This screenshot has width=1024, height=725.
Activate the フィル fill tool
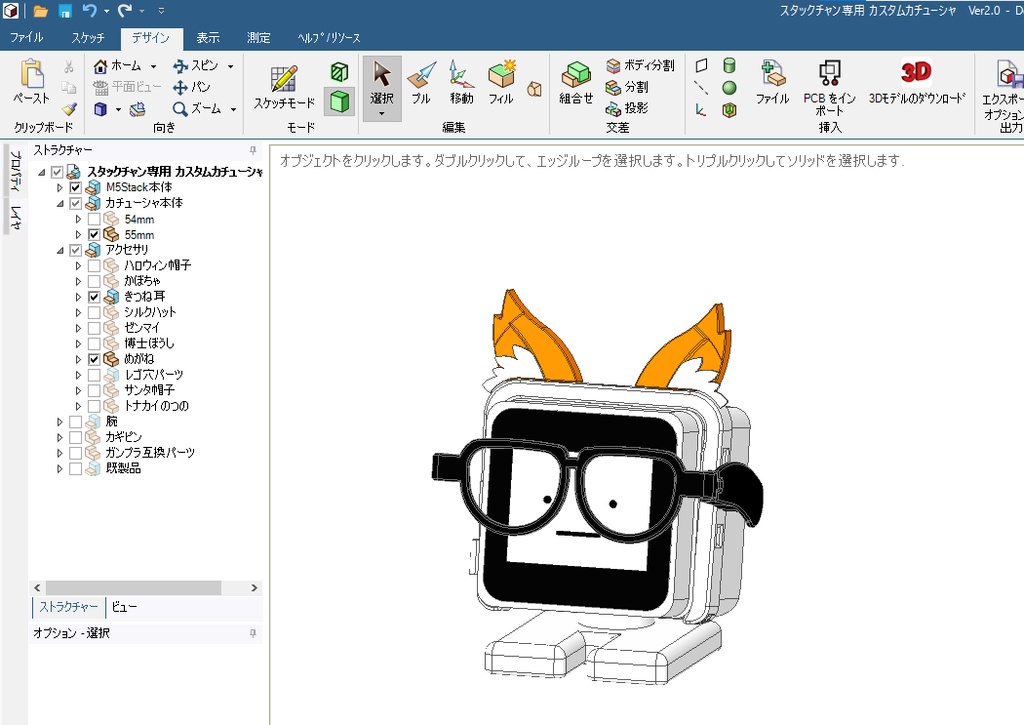[x=501, y=82]
